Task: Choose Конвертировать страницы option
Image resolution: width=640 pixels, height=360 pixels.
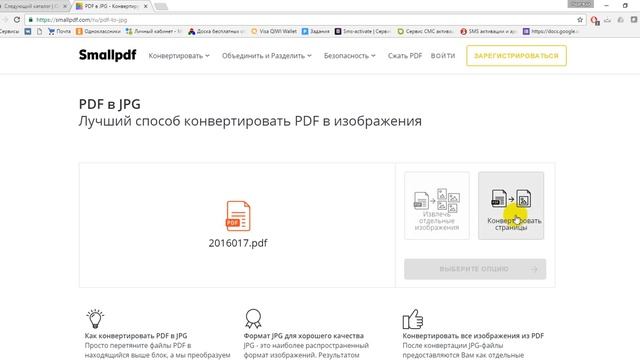Action: 511,205
